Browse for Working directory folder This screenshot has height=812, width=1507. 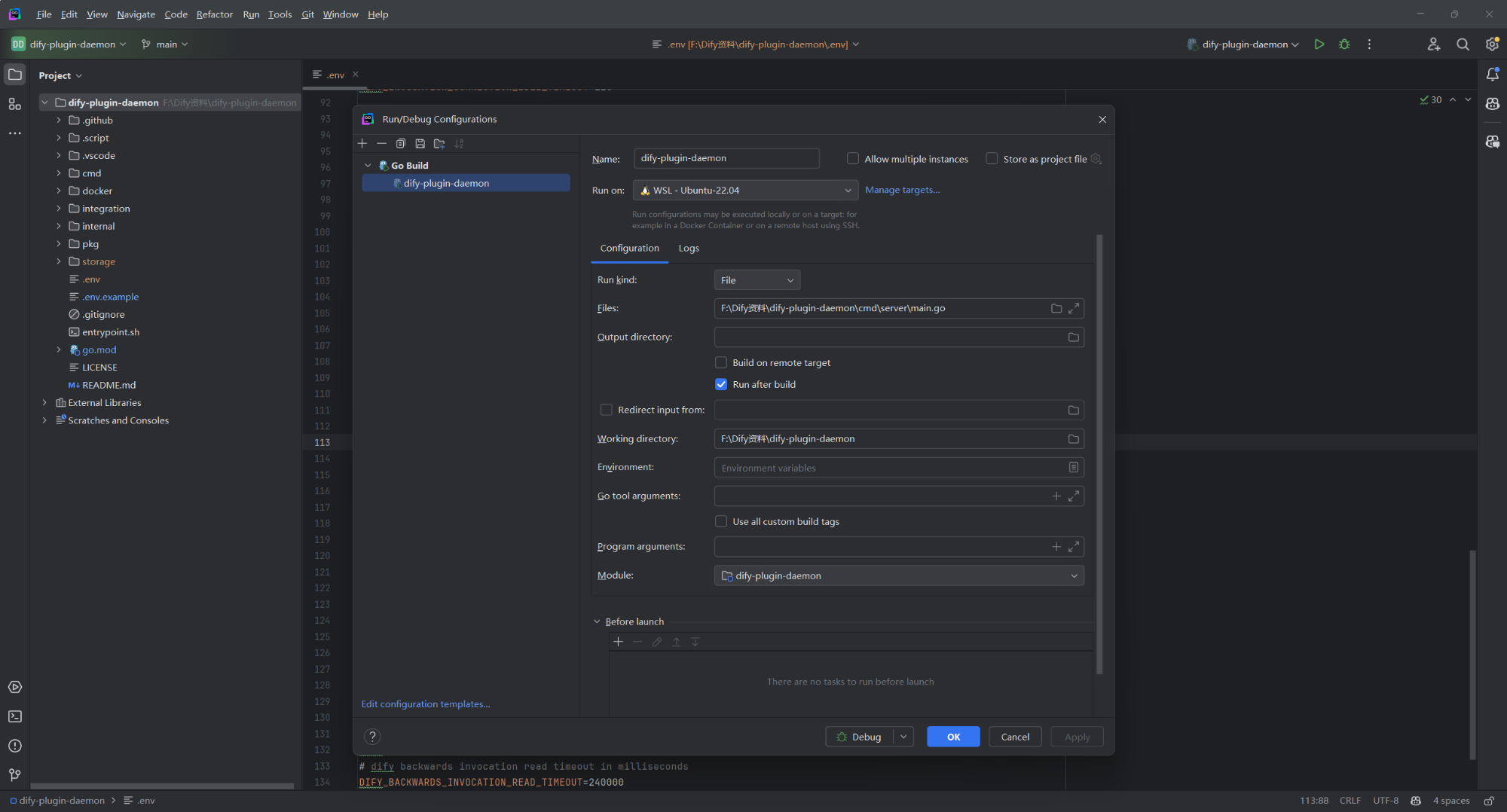click(x=1074, y=438)
